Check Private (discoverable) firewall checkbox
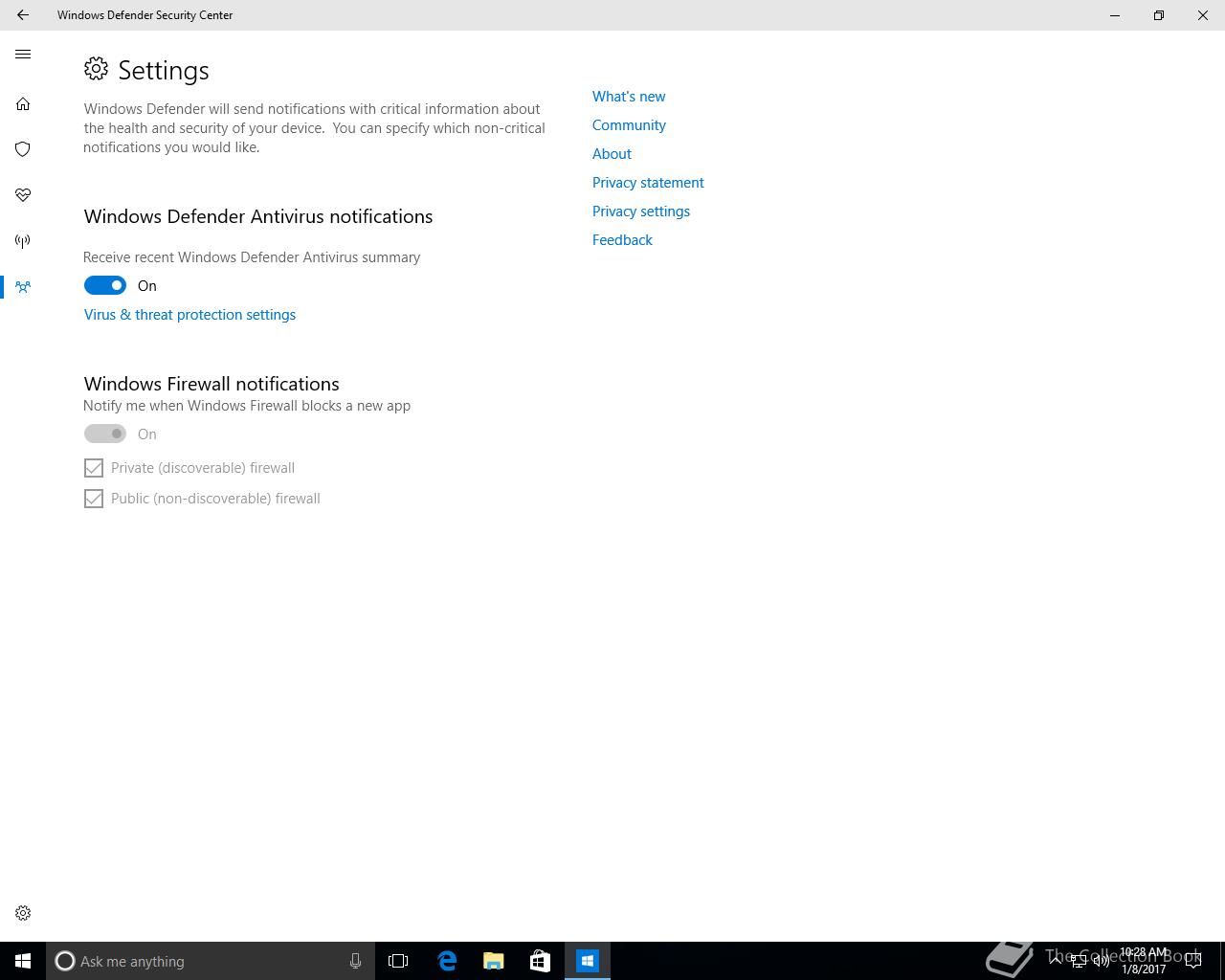The image size is (1225, 980). point(94,468)
